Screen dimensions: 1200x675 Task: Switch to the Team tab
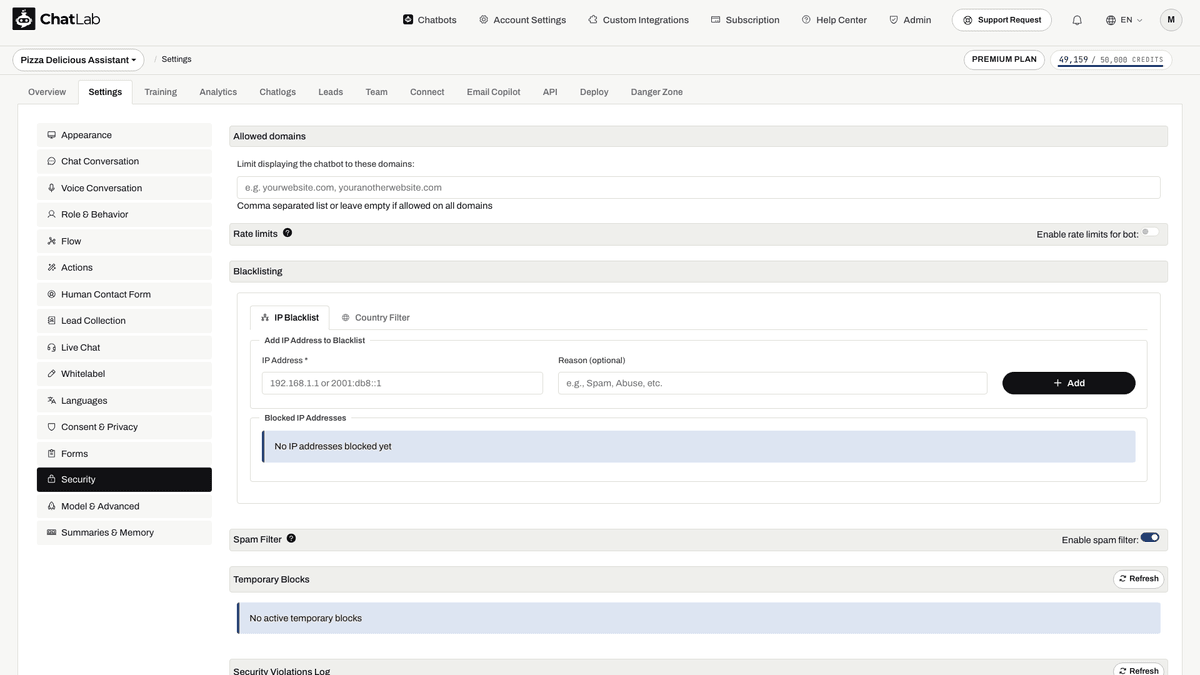click(376, 92)
